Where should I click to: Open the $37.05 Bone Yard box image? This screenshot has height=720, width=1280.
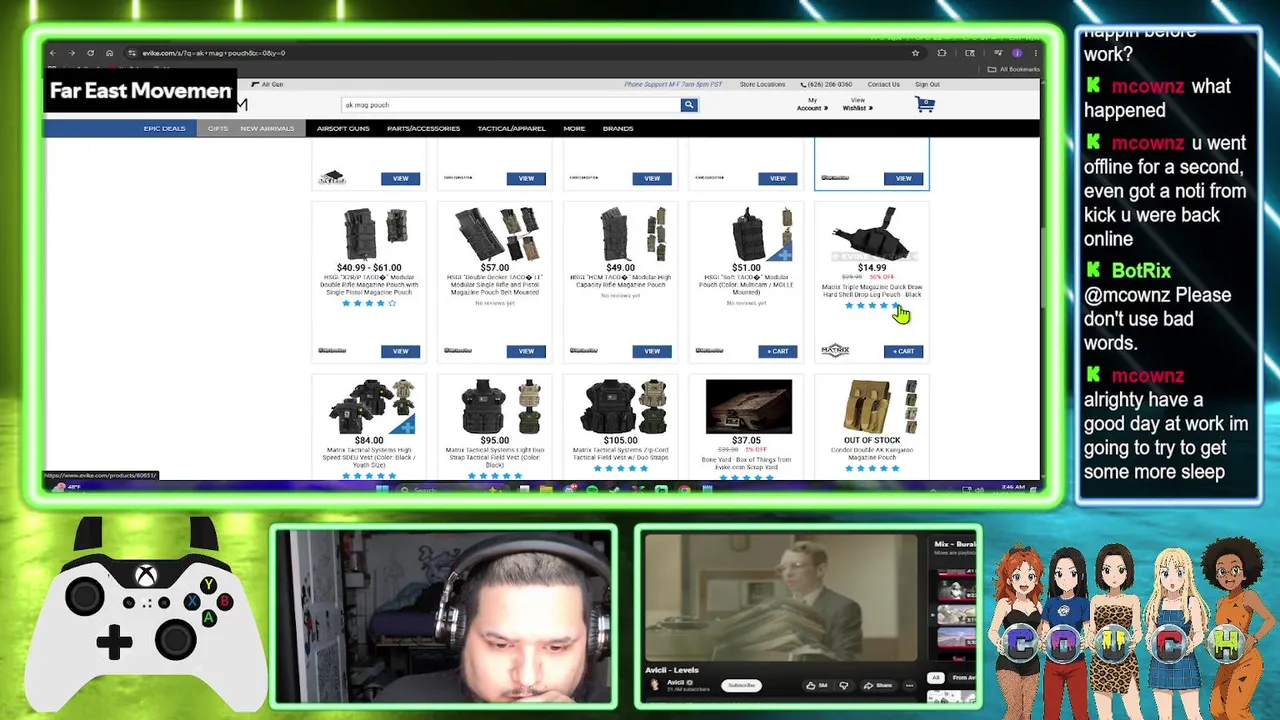(748, 406)
